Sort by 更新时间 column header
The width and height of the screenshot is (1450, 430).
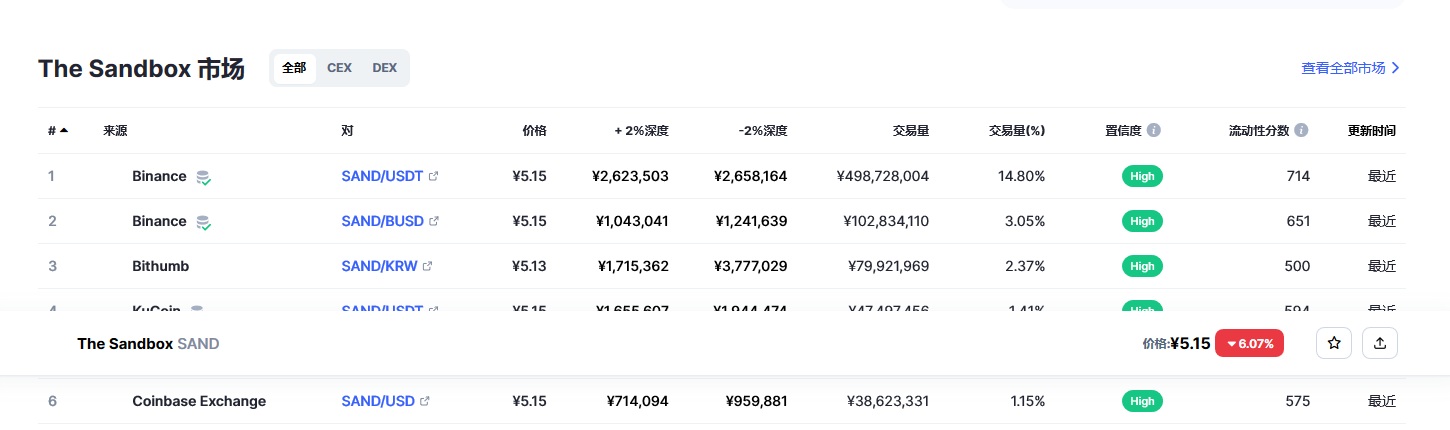[1372, 130]
